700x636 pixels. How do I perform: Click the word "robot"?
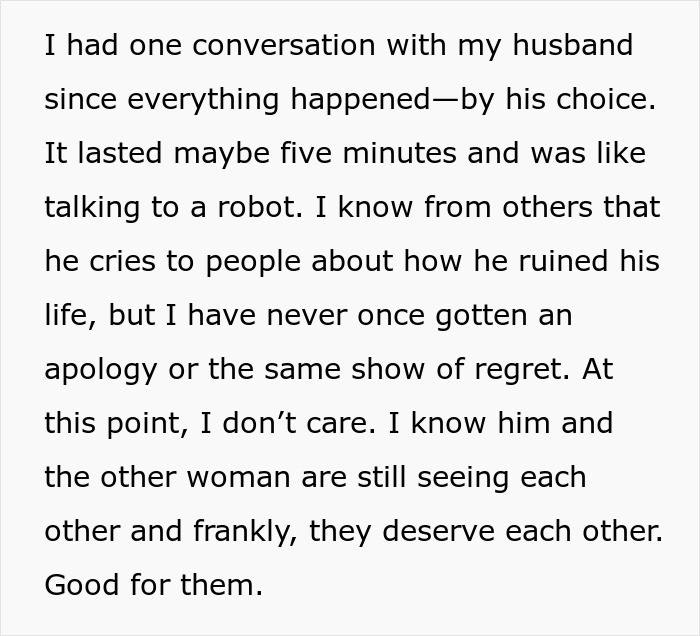coord(255,208)
